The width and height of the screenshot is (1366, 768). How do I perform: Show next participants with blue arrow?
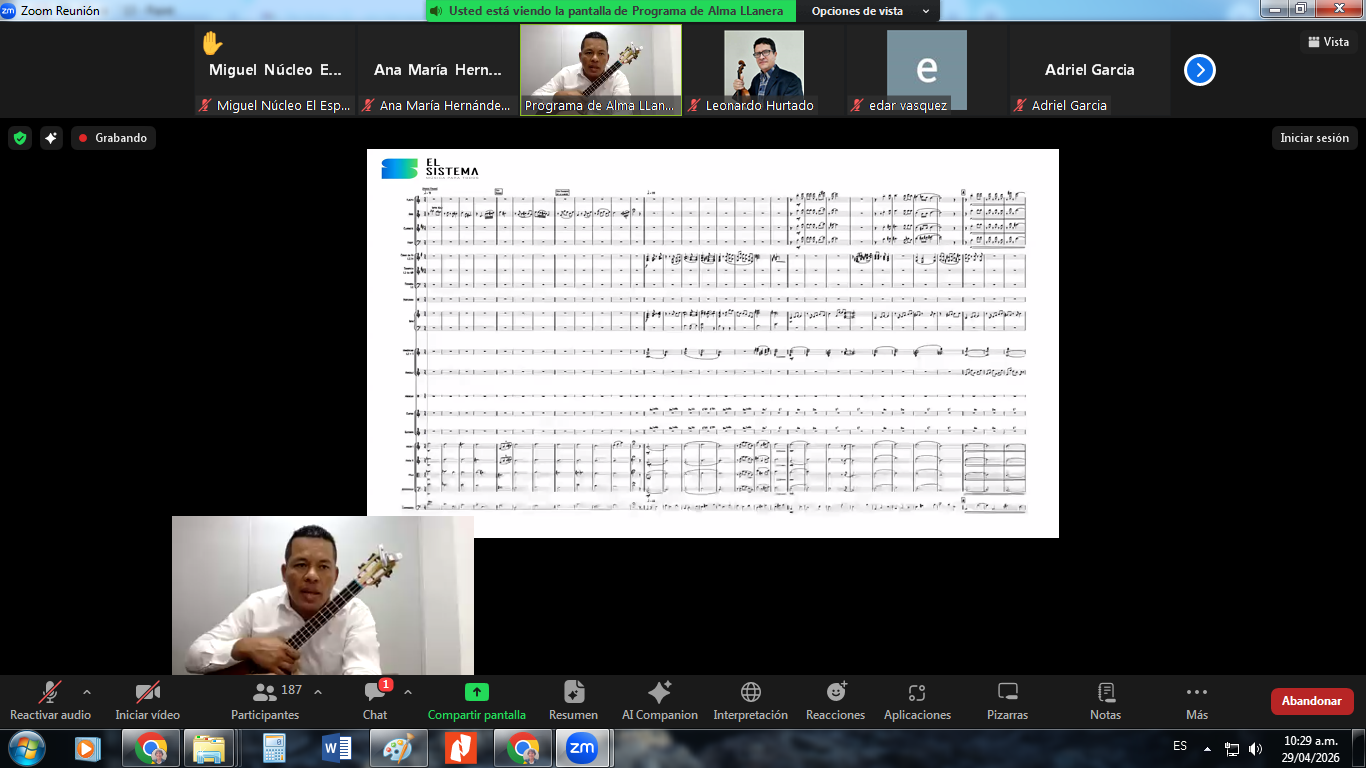point(1200,70)
